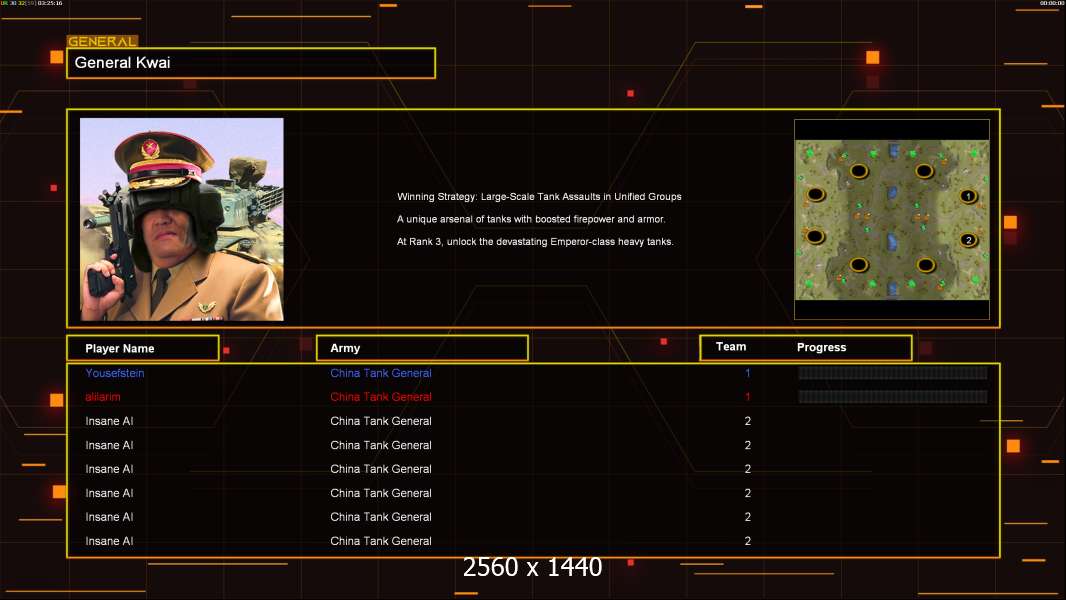Click the Player Name column header
Screen dimensions: 1066x600
(142, 348)
